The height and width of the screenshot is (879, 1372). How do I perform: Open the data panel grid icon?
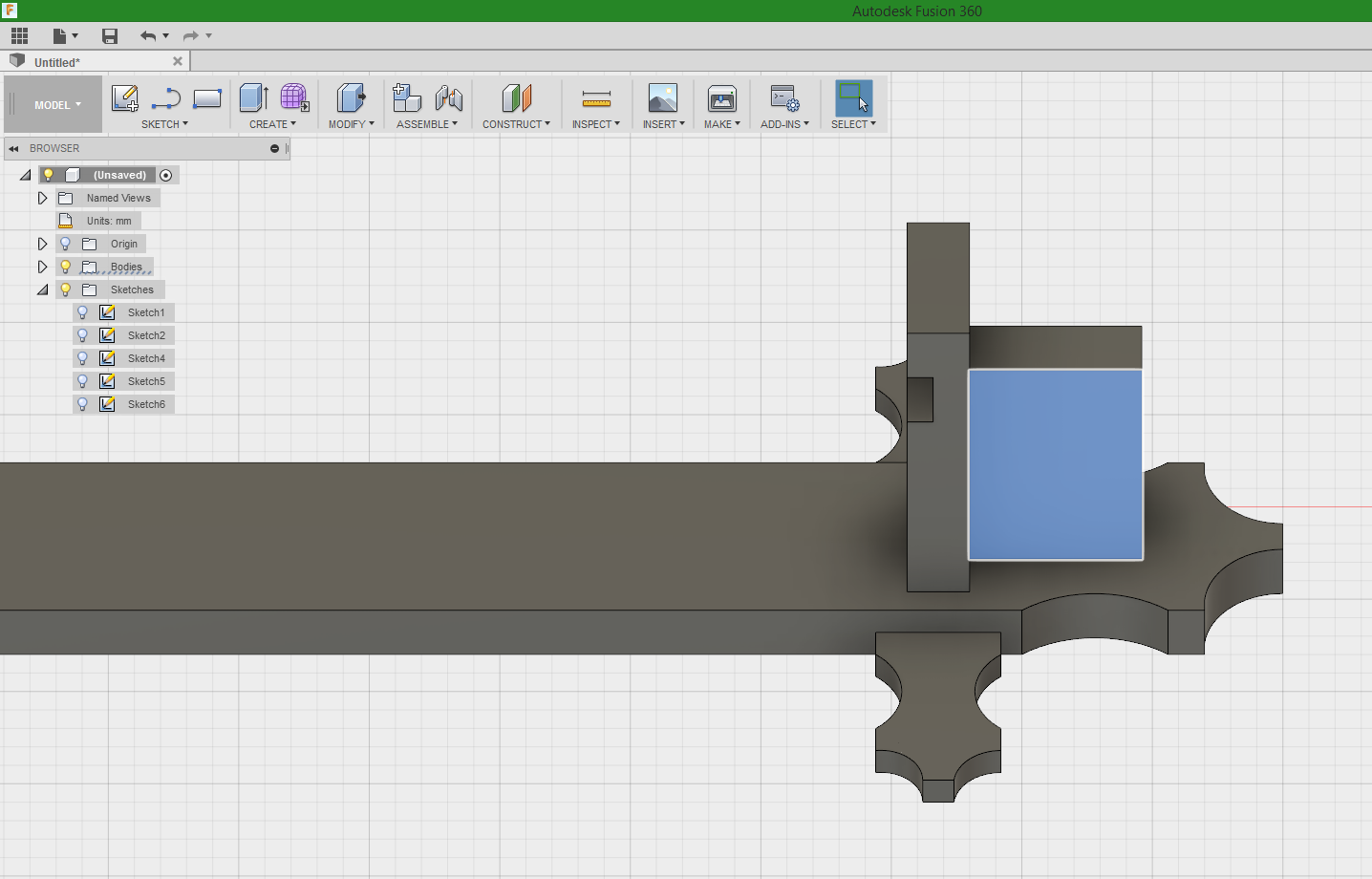click(19, 36)
